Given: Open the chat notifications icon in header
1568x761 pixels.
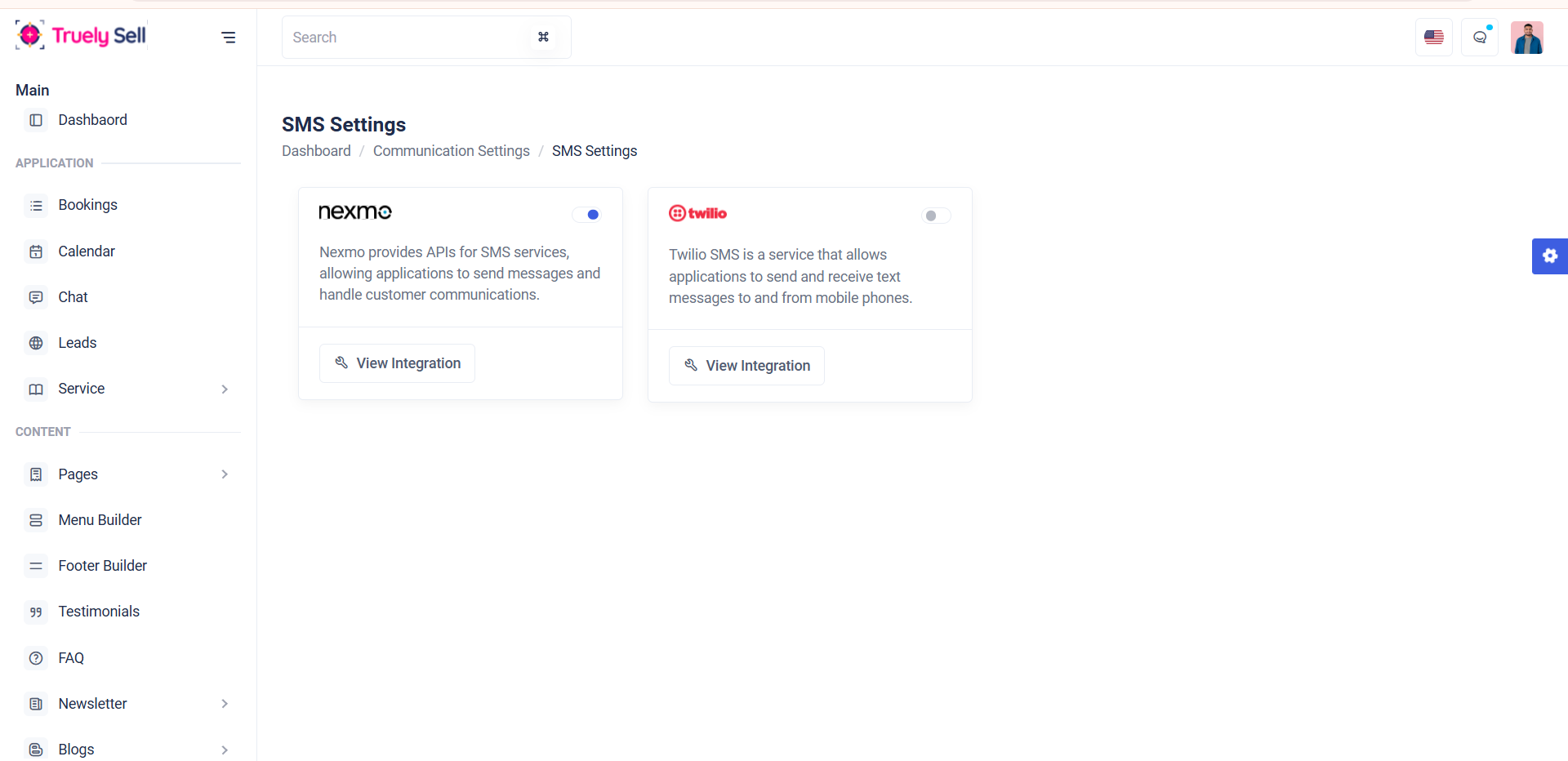Looking at the screenshot, I should [x=1479, y=38].
